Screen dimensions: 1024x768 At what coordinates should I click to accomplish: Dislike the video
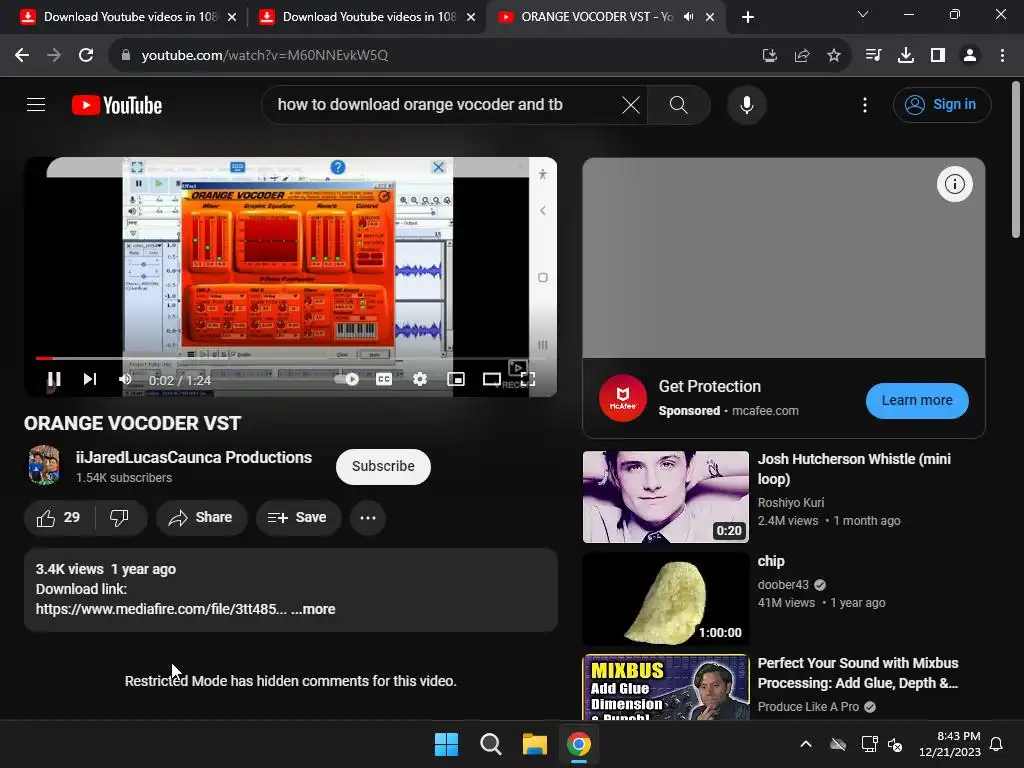pyautogui.click(x=120, y=518)
